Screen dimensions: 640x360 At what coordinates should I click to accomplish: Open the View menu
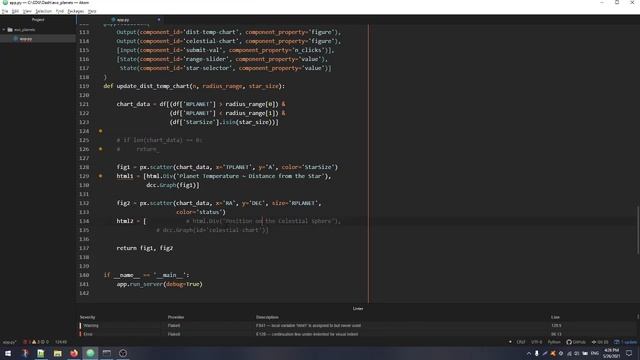pos(27,11)
